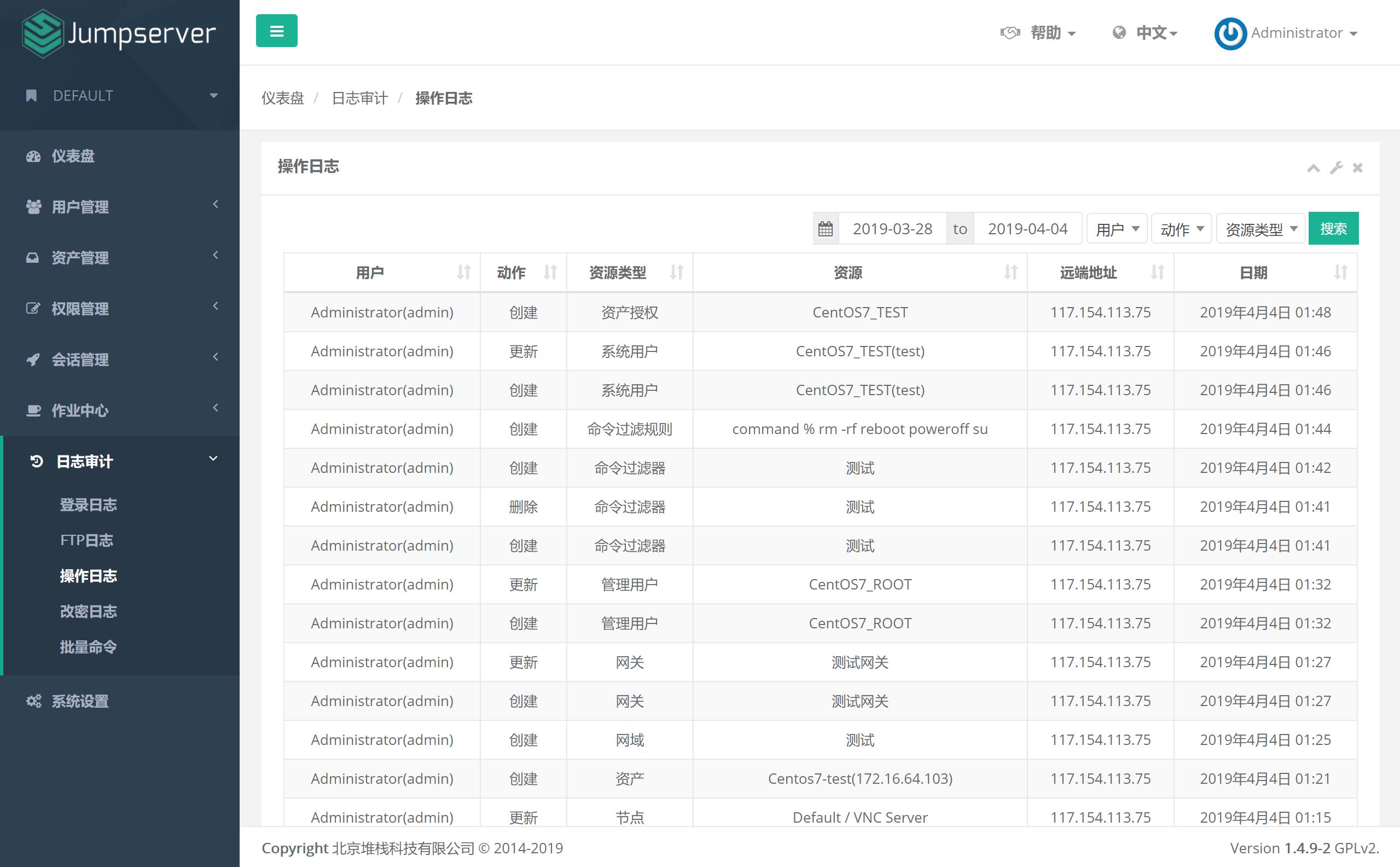The height and width of the screenshot is (867, 1400).
Task: Click the handshake help icon
Action: click(x=1010, y=33)
